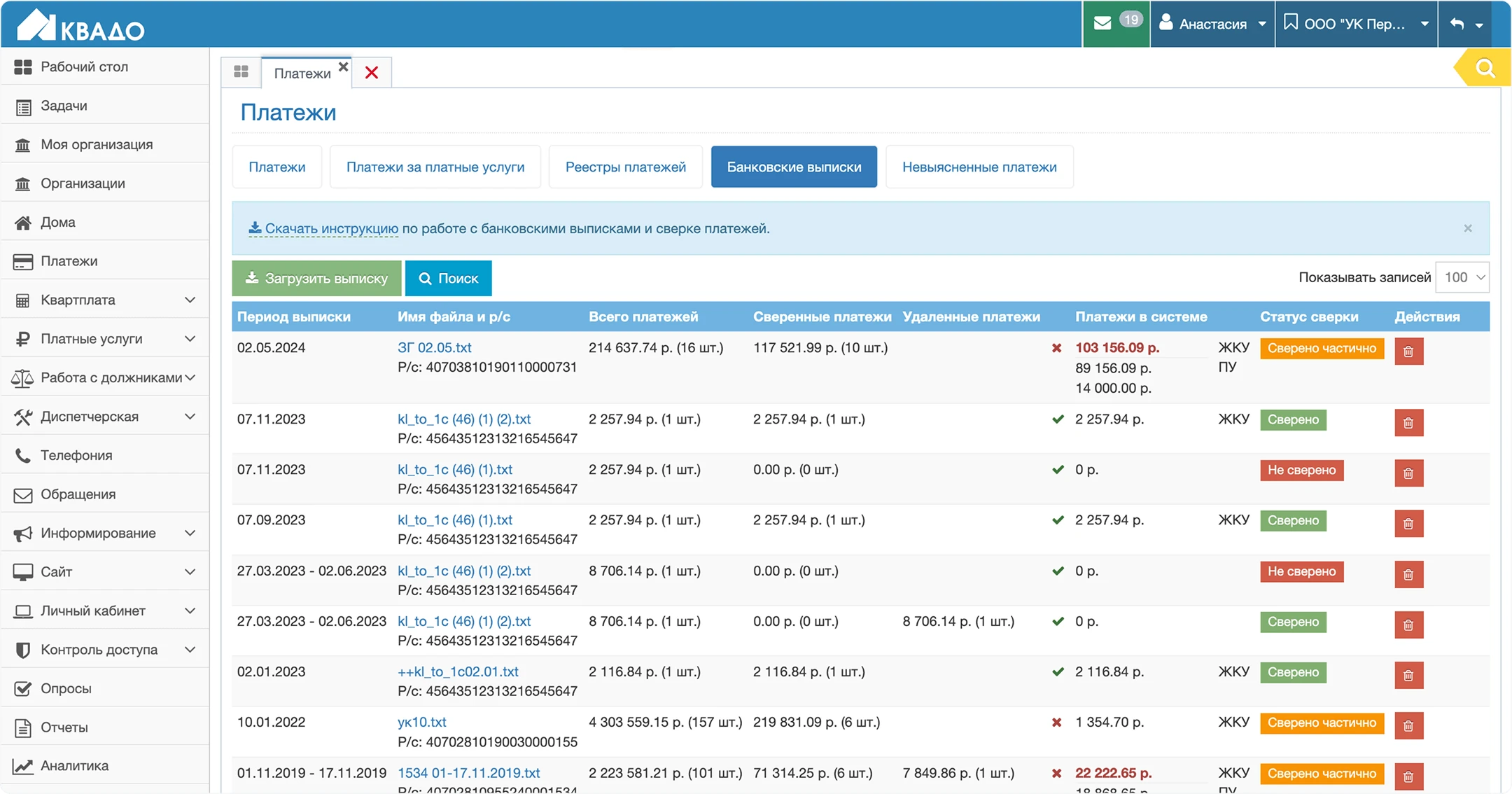
Task: Dismiss the instruction info banner
Action: (1468, 228)
